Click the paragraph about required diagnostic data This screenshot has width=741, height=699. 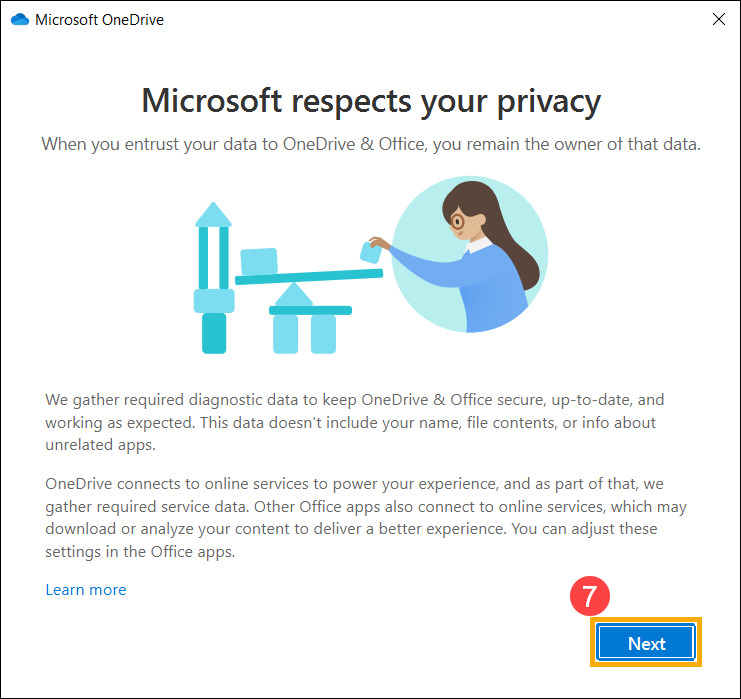(354, 422)
